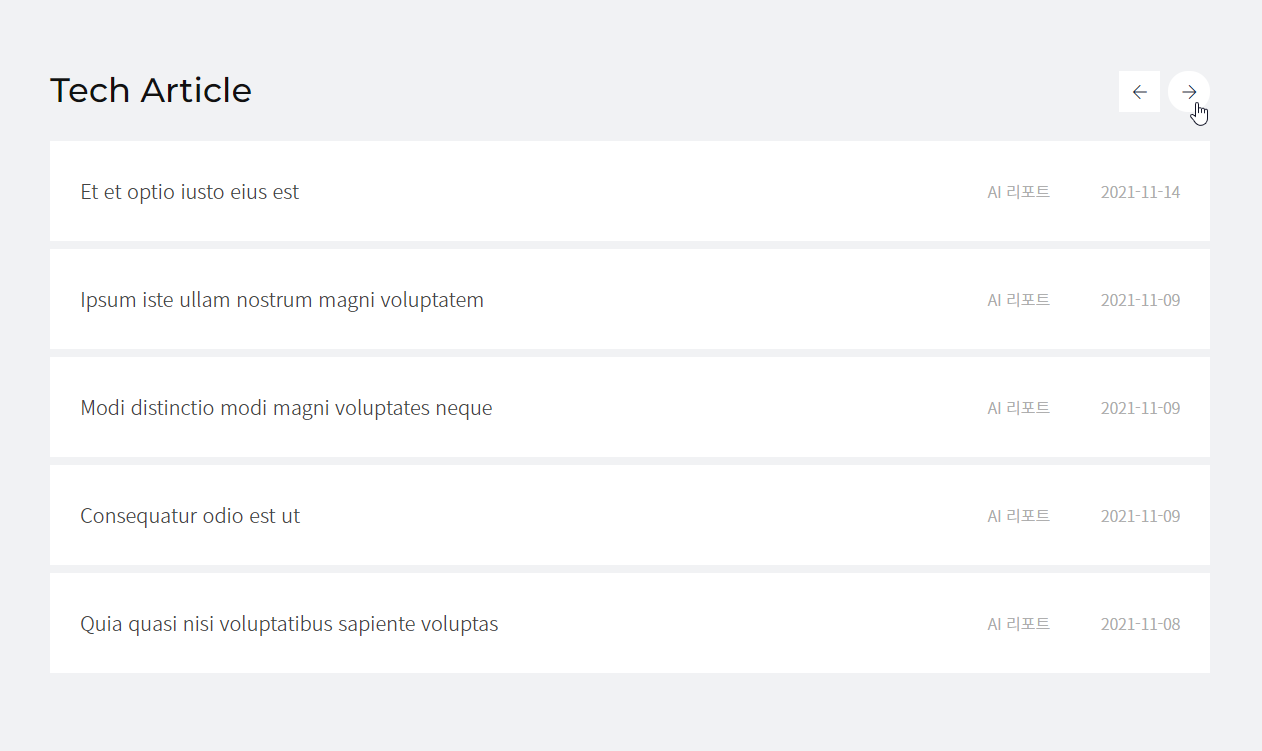Click the previous arrow button
Screen dimensions: 1262x751
[1139, 92]
